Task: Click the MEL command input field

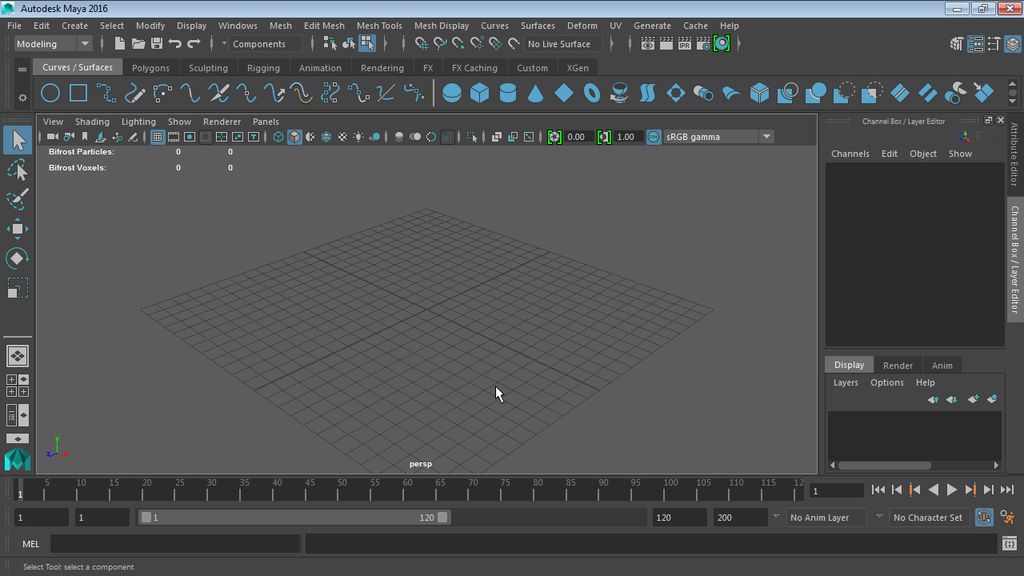Action: click(x=175, y=544)
